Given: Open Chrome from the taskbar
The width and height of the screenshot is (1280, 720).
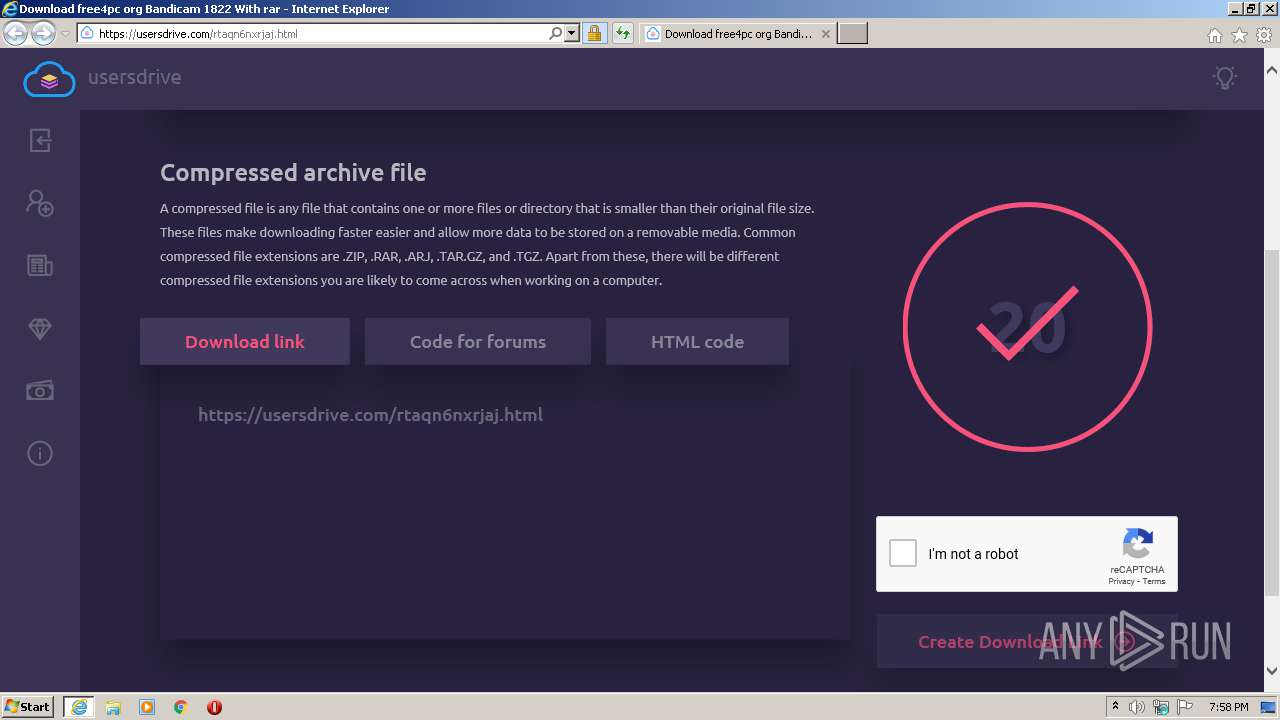Looking at the screenshot, I should (x=181, y=707).
